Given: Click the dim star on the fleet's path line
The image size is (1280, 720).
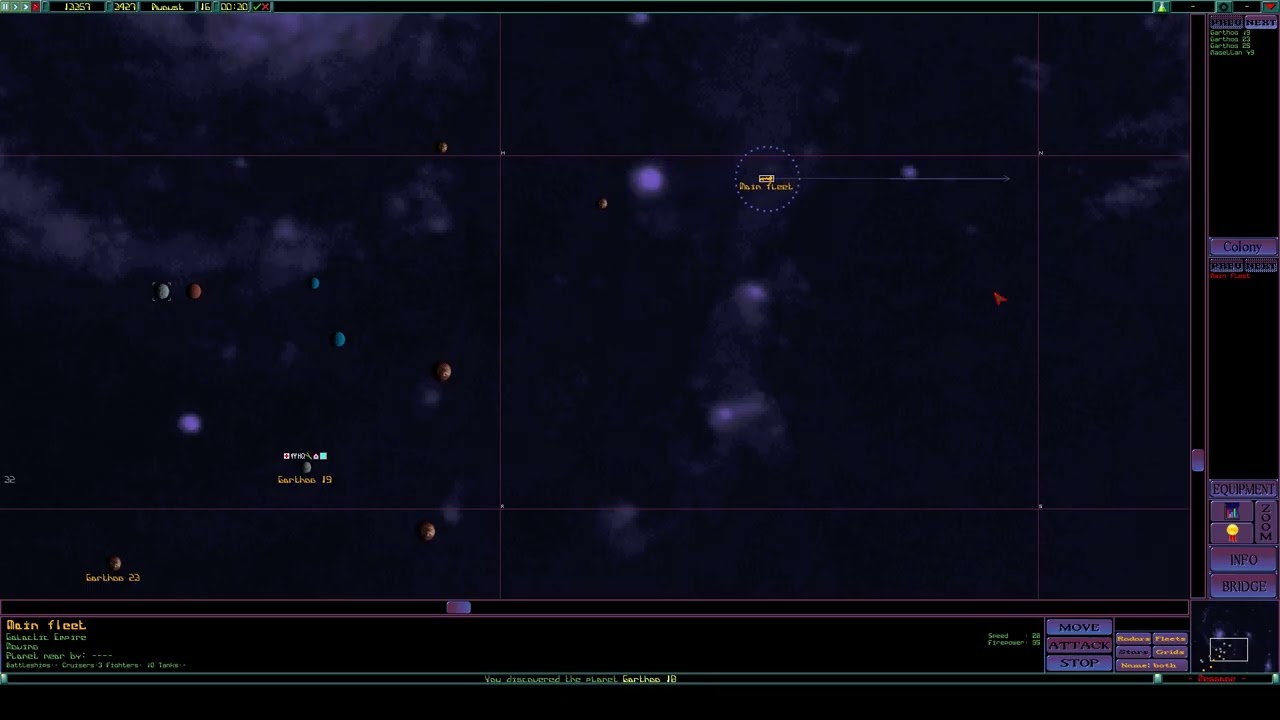Looking at the screenshot, I should pyautogui.click(x=909, y=173).
